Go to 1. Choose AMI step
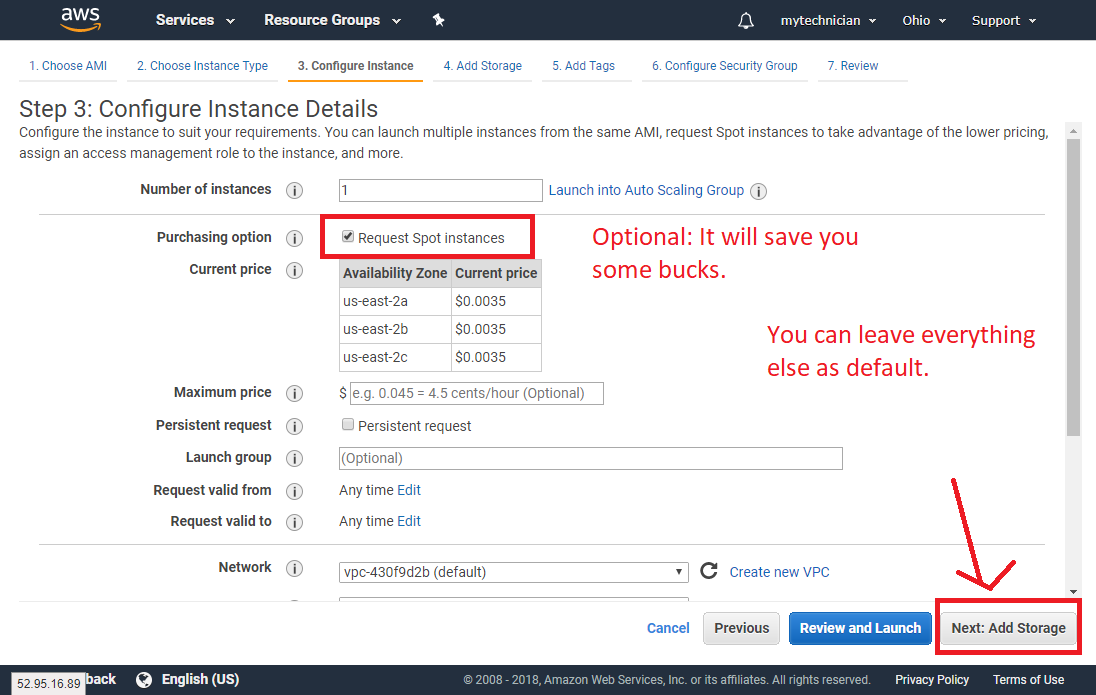The height and width of the screenshot is (695, 1096). pos(68,66)
